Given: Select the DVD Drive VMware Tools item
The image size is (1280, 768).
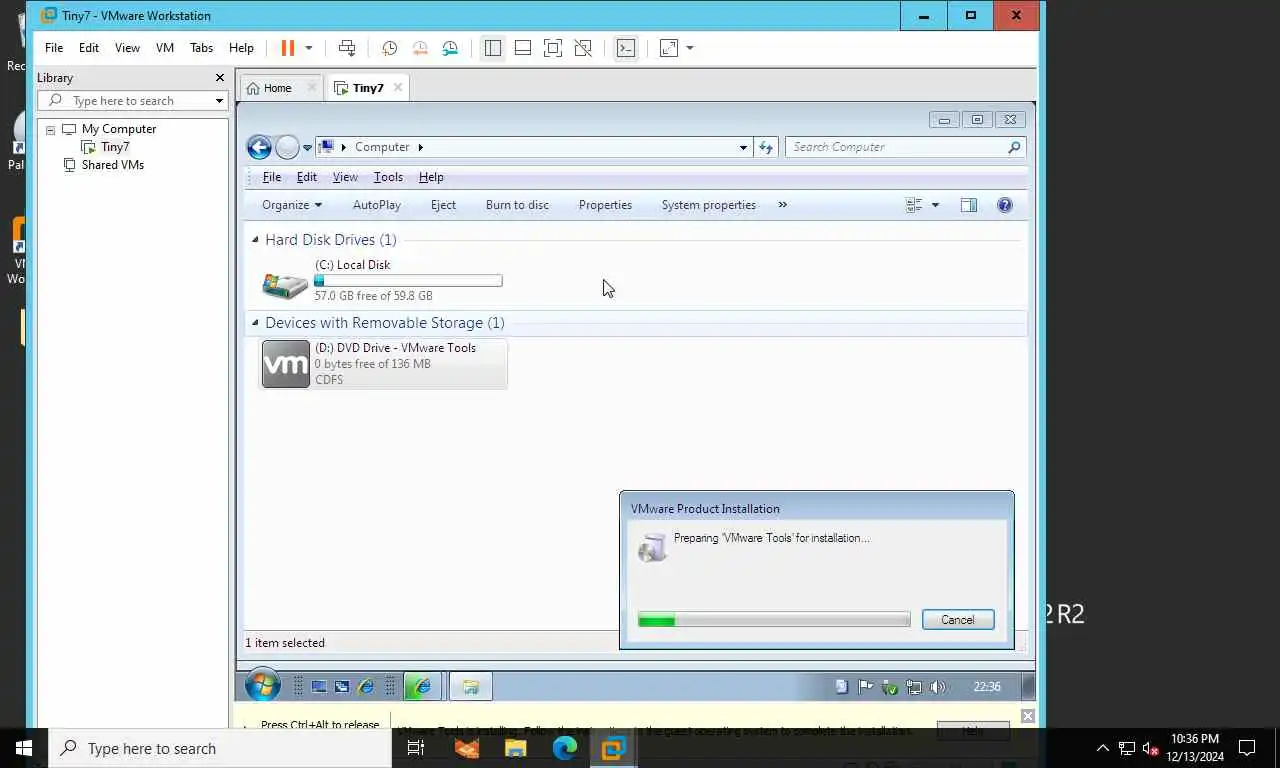Looking at the screenshot, I should (x=384, y=364).
